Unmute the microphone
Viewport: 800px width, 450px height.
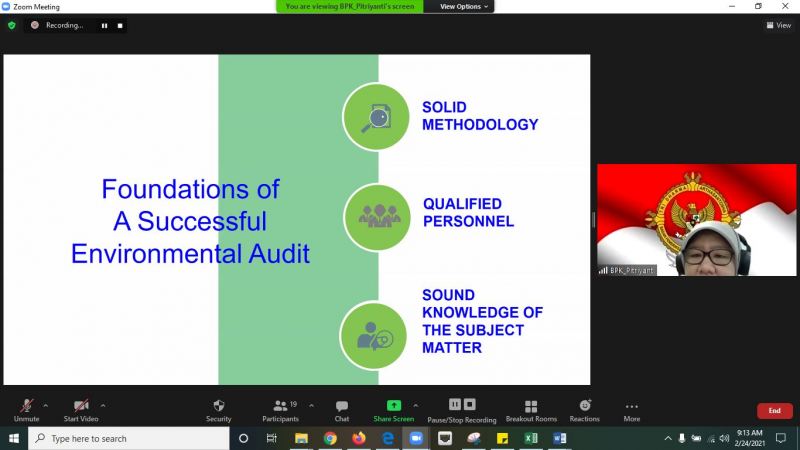[27, 410]
